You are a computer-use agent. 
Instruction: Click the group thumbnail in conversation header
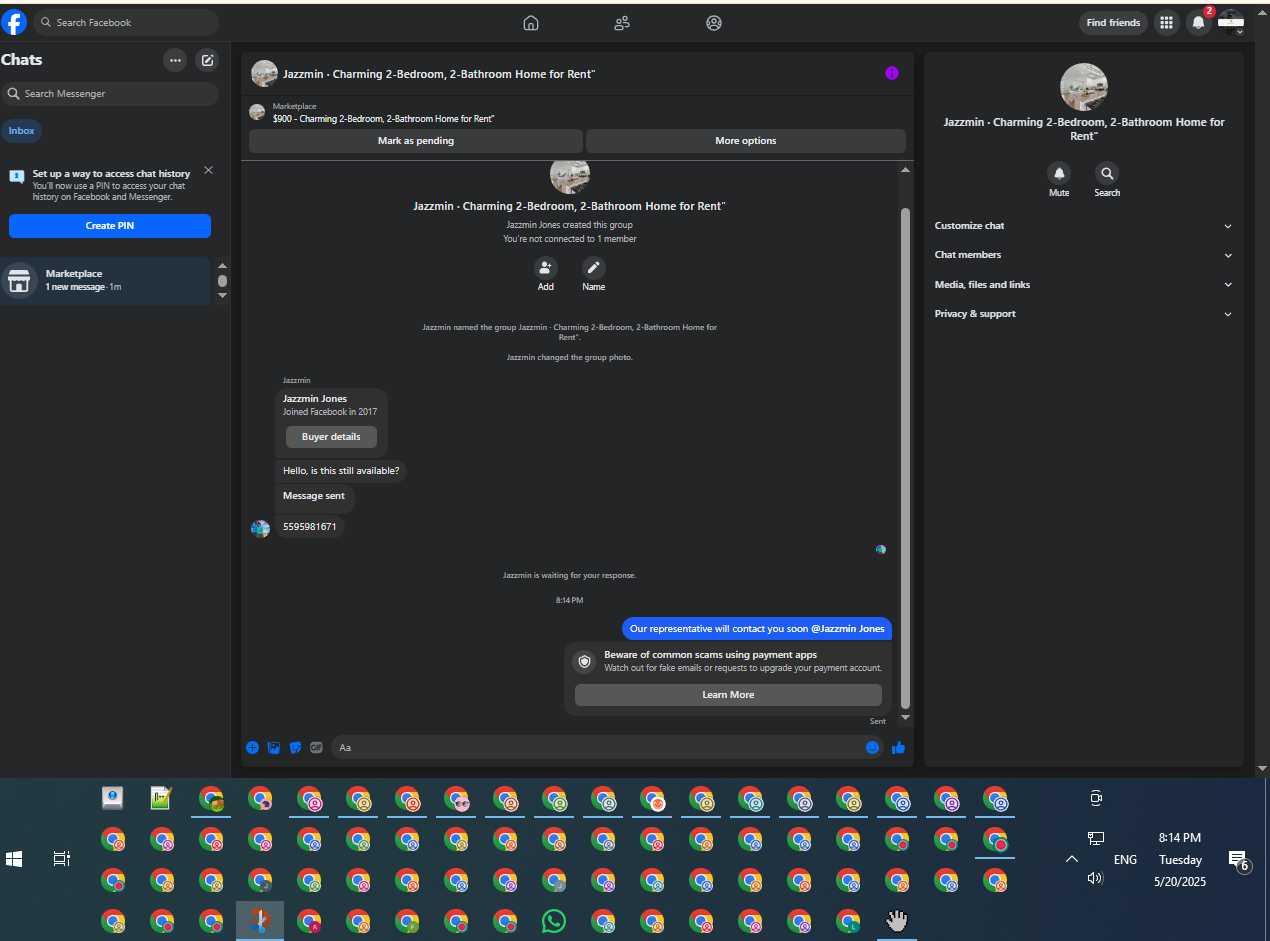pos(264,73)
